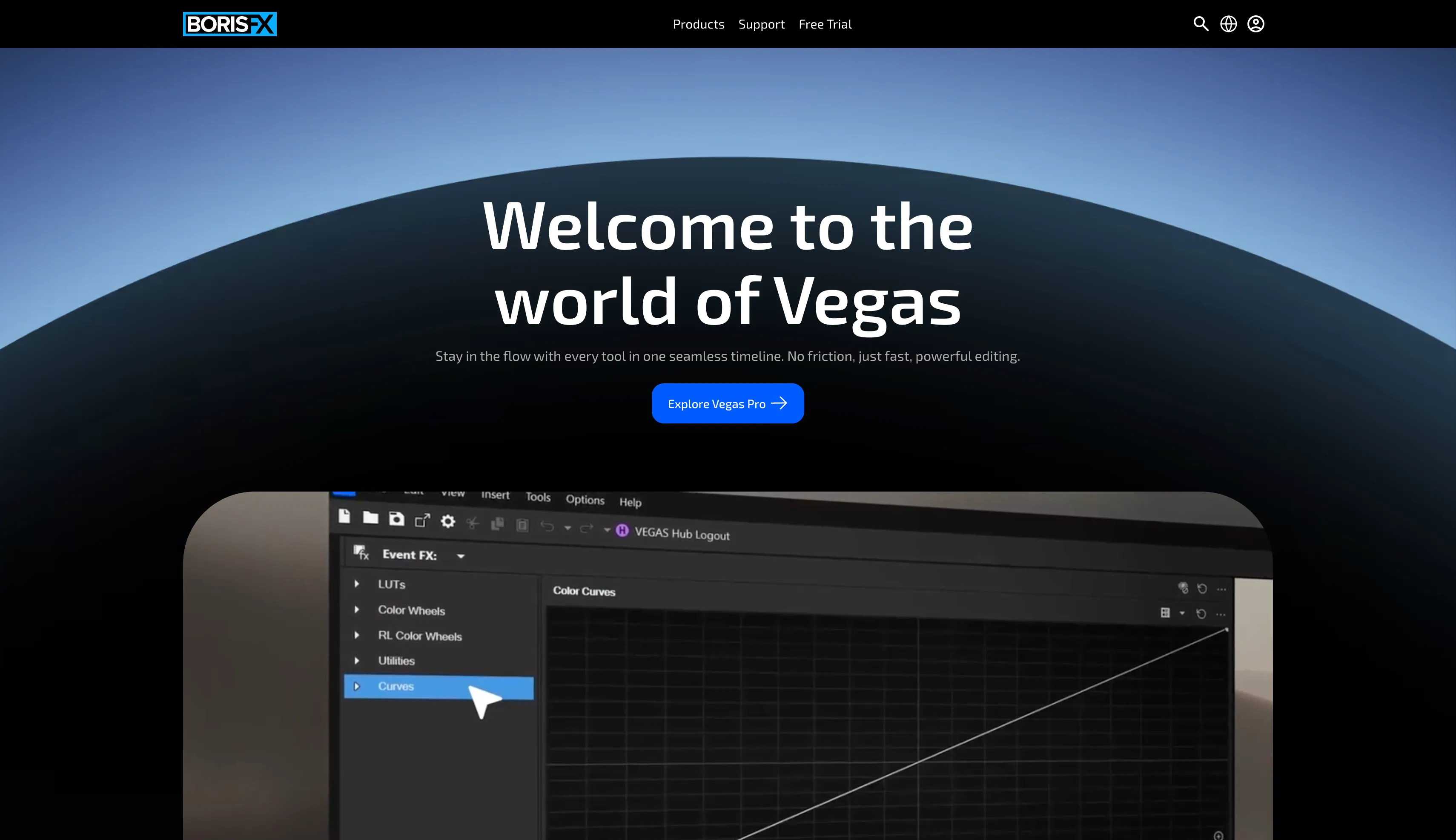
Task: Open the globe language selector
Action: tap(1228, 24)
